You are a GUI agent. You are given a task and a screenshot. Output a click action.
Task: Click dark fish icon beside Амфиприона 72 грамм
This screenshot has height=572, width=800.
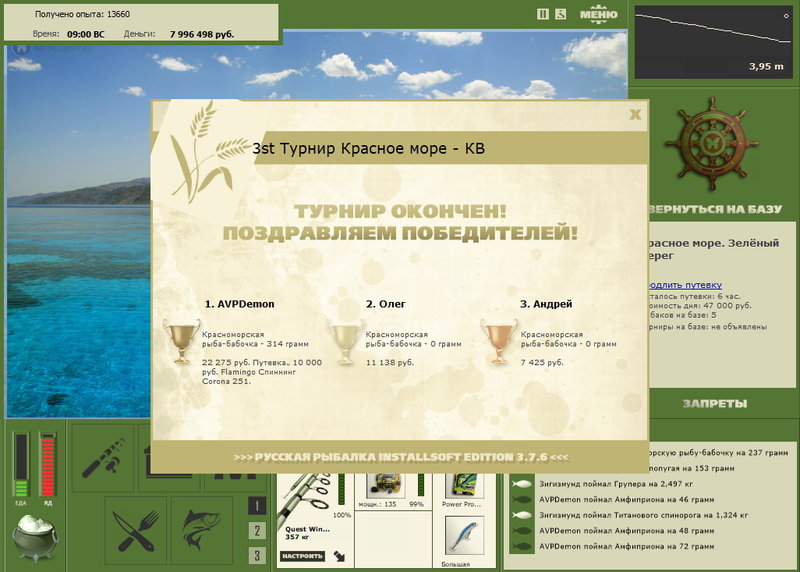[x=521, y=546]
